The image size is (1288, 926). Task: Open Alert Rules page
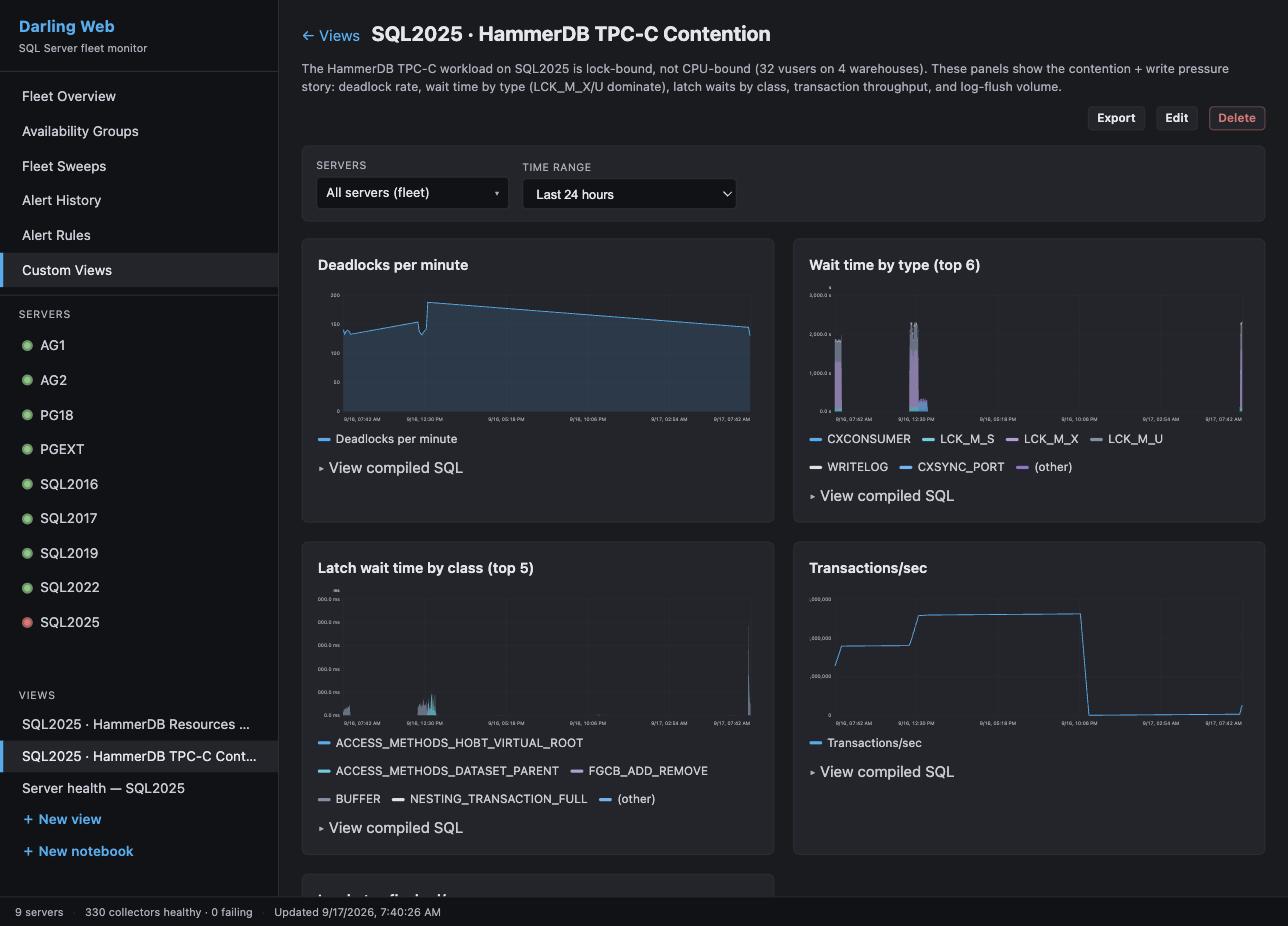tap(139, 235)
